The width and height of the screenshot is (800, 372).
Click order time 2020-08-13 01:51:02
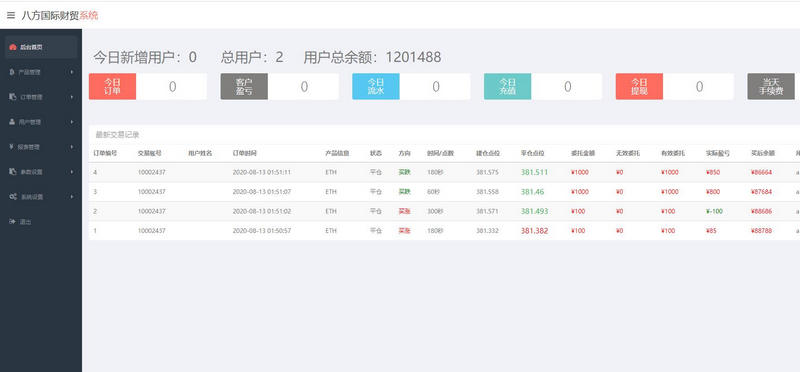262,211
